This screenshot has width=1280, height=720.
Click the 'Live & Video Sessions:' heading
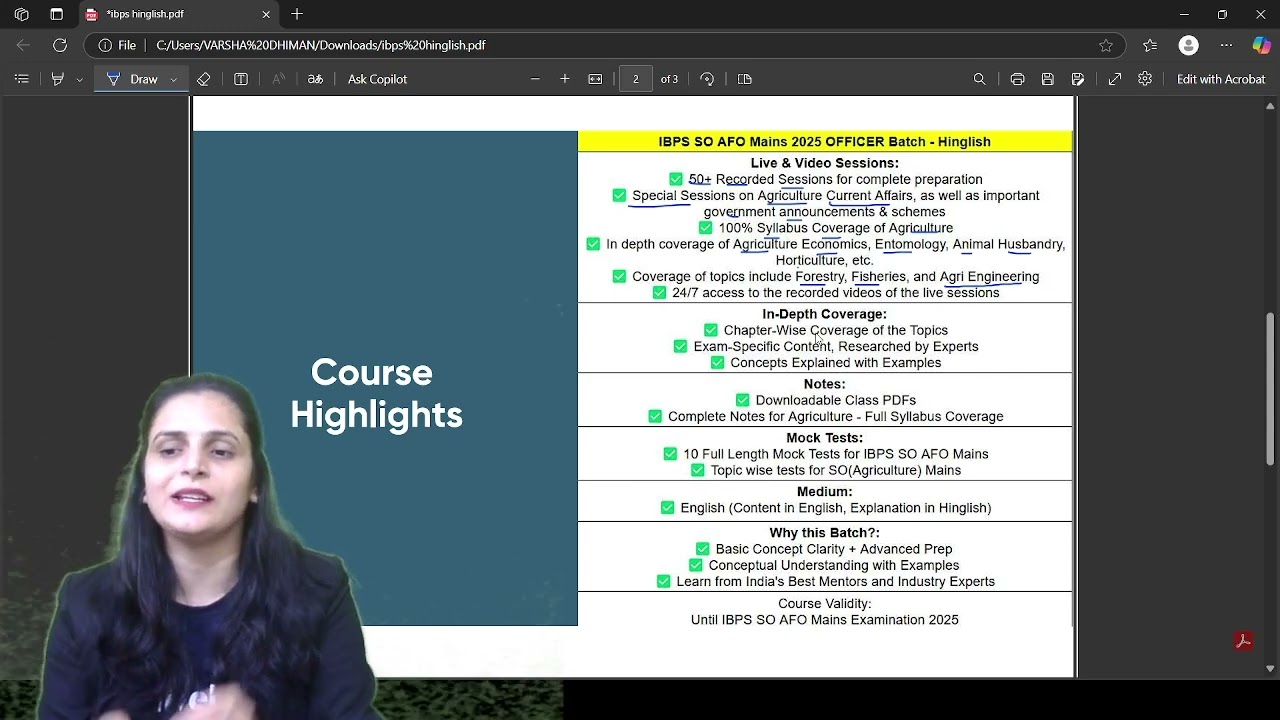point(825,163)
